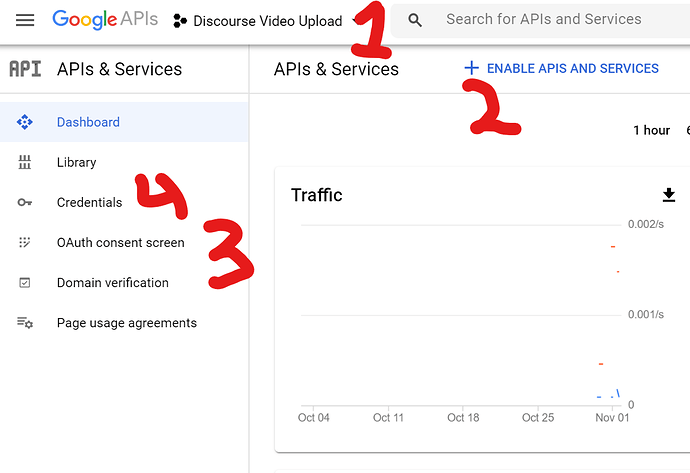The height and width of the screenshot is (473, 690).
Task: Click the Oct 04 axis label
Action: point(313,418)
